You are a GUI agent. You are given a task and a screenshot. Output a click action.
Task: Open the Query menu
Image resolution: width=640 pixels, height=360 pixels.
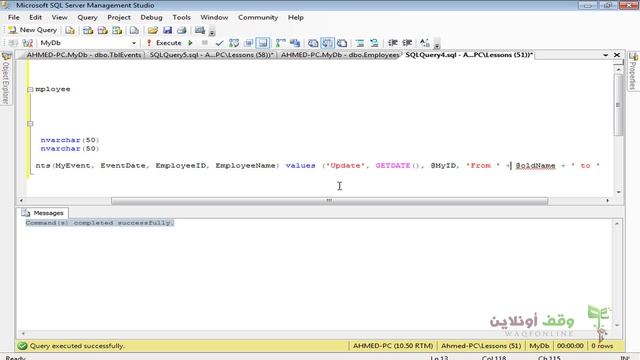tap(87, 18)
